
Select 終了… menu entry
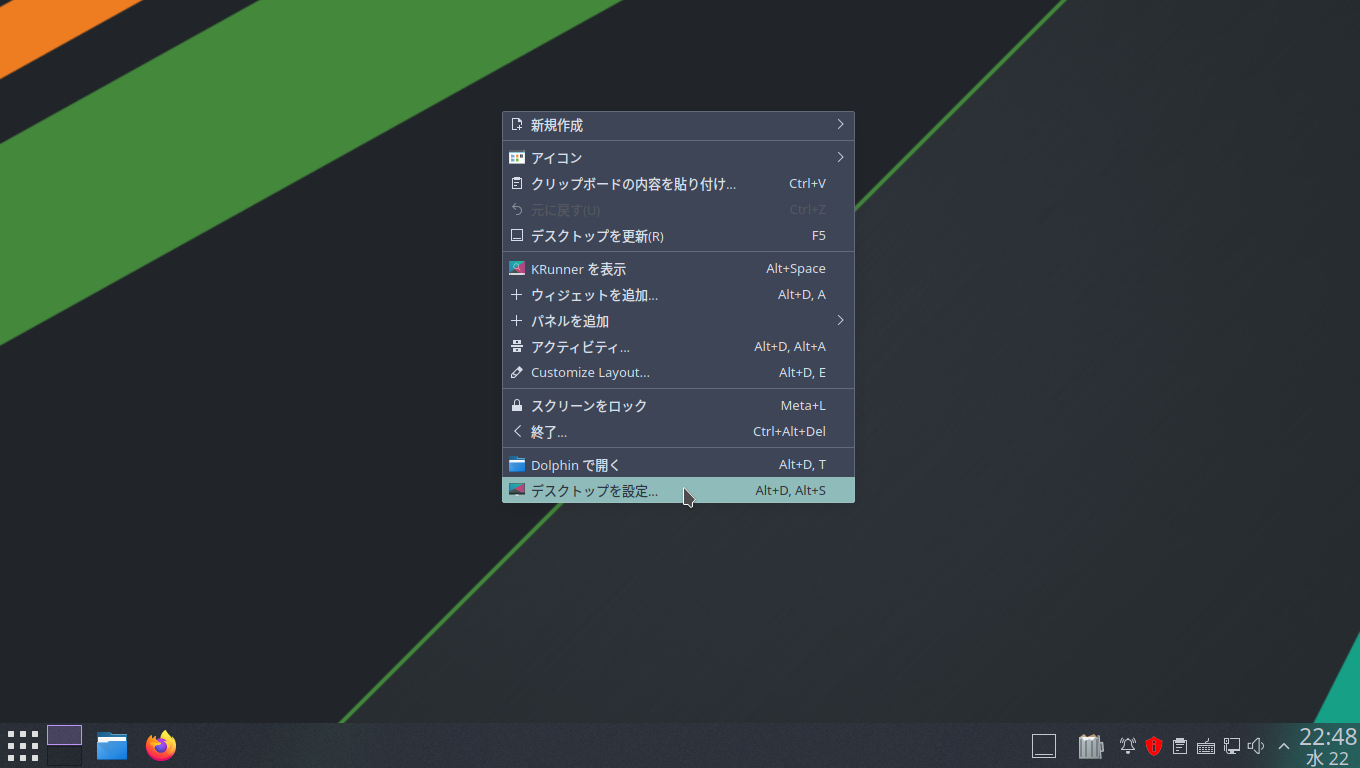click(678, 432)
